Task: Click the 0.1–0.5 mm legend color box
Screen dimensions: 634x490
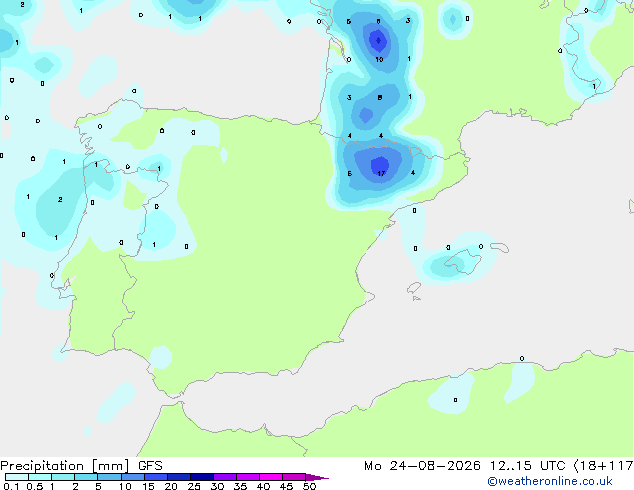Action: coord(17,477)
